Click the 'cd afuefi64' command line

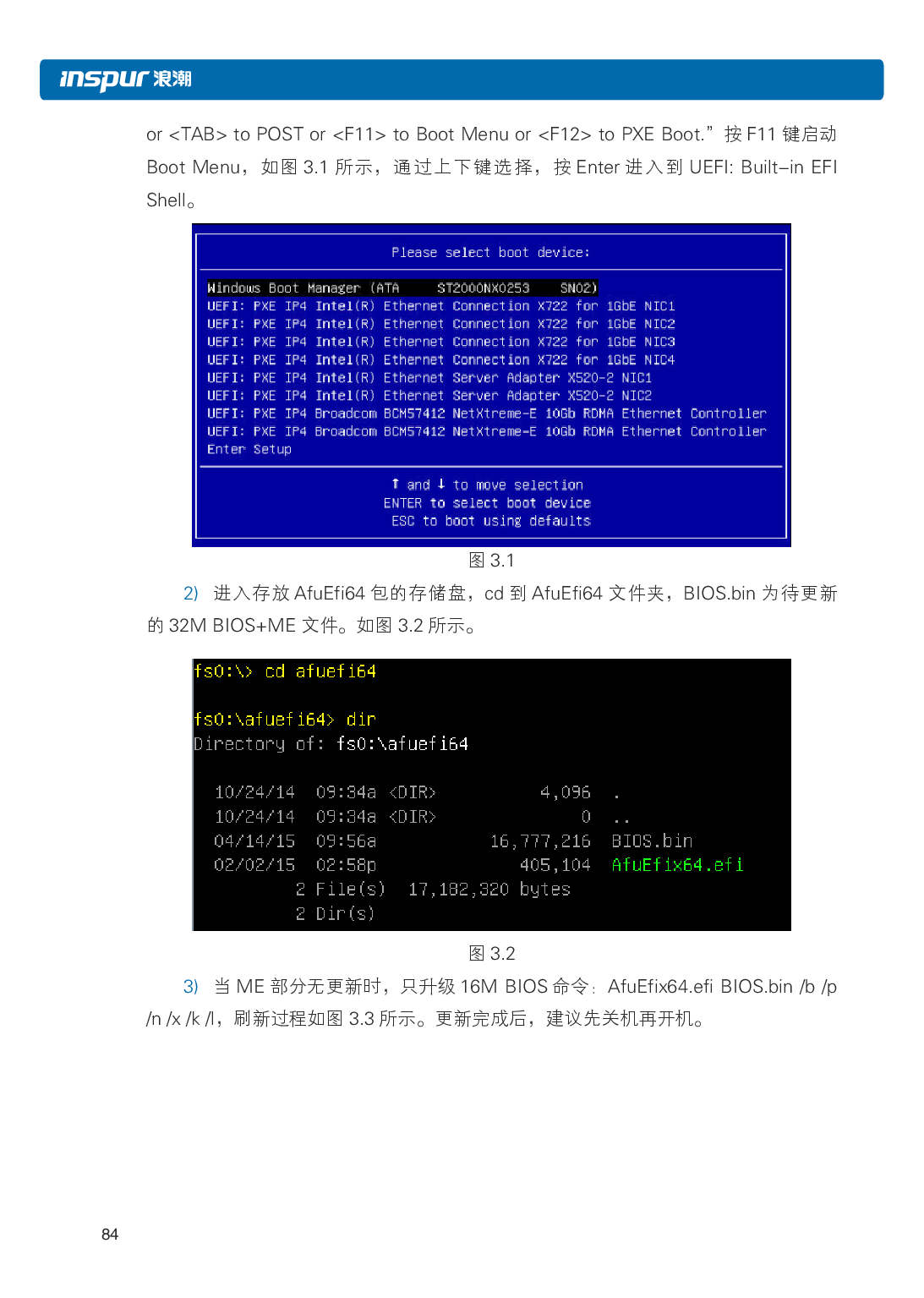285,671
